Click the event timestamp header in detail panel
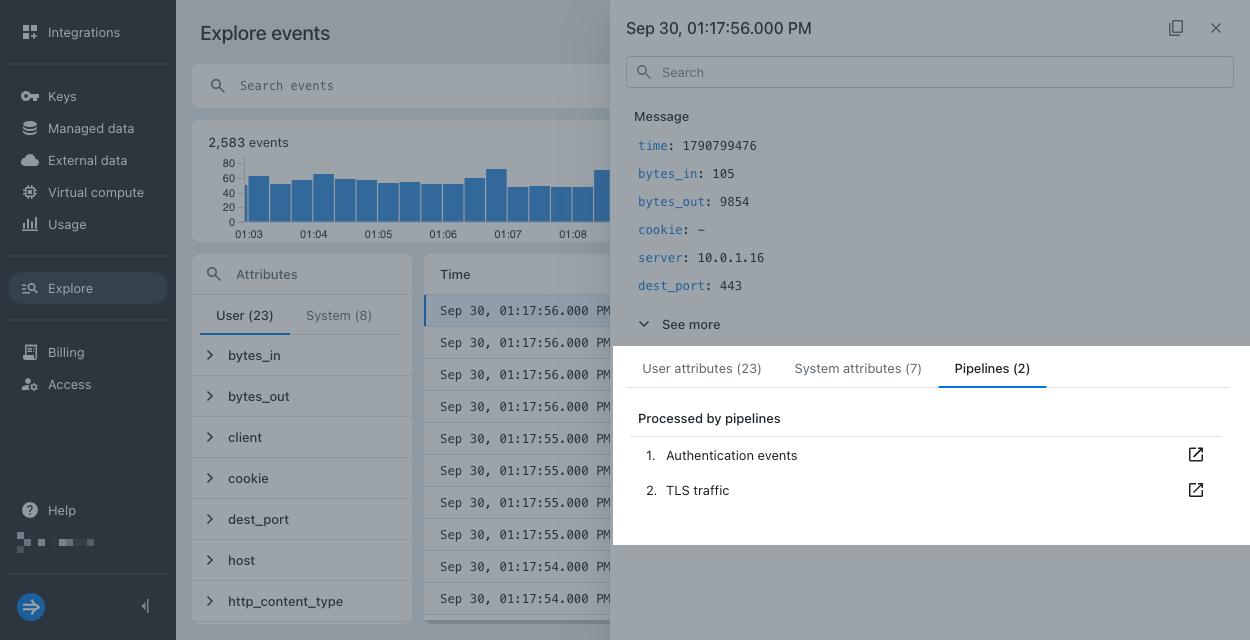This screenshot has width=1250, height=640. (719, 28)
